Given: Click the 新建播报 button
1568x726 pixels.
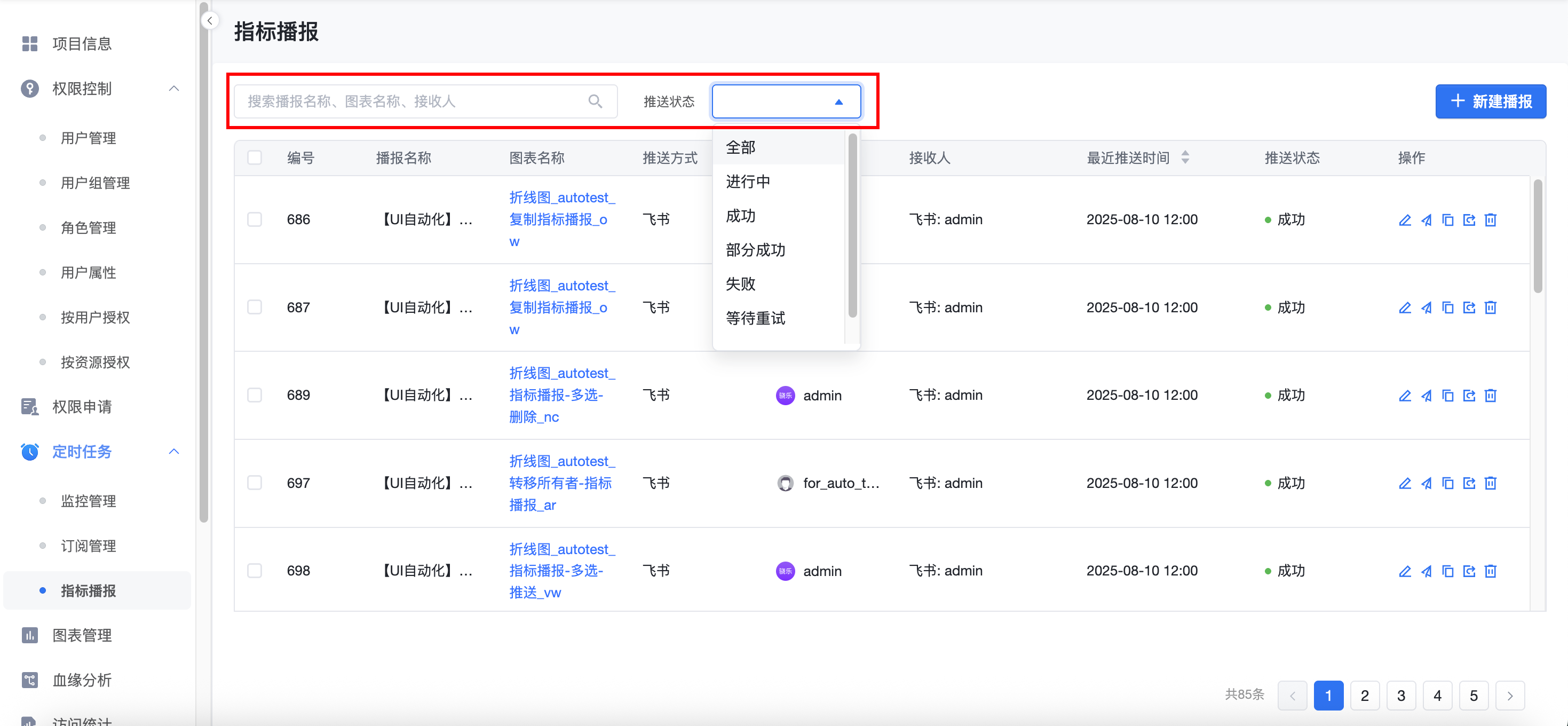Looking at the screenshot, I should click(x=1490, y=101).
